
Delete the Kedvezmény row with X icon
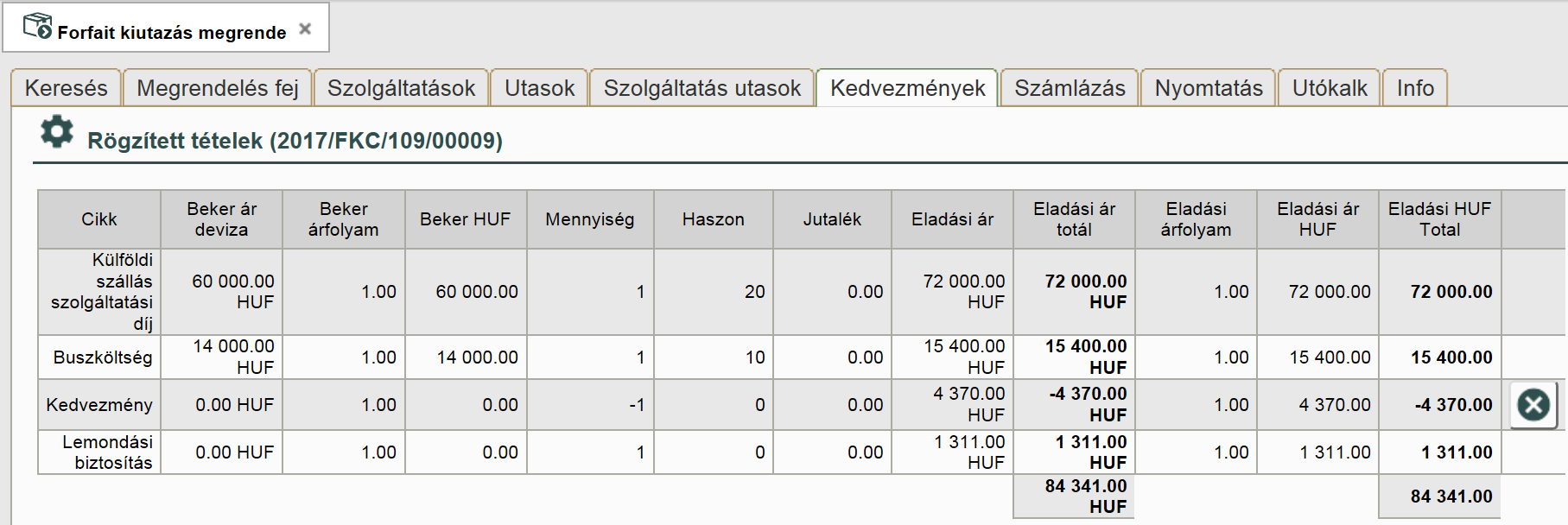1533,405
